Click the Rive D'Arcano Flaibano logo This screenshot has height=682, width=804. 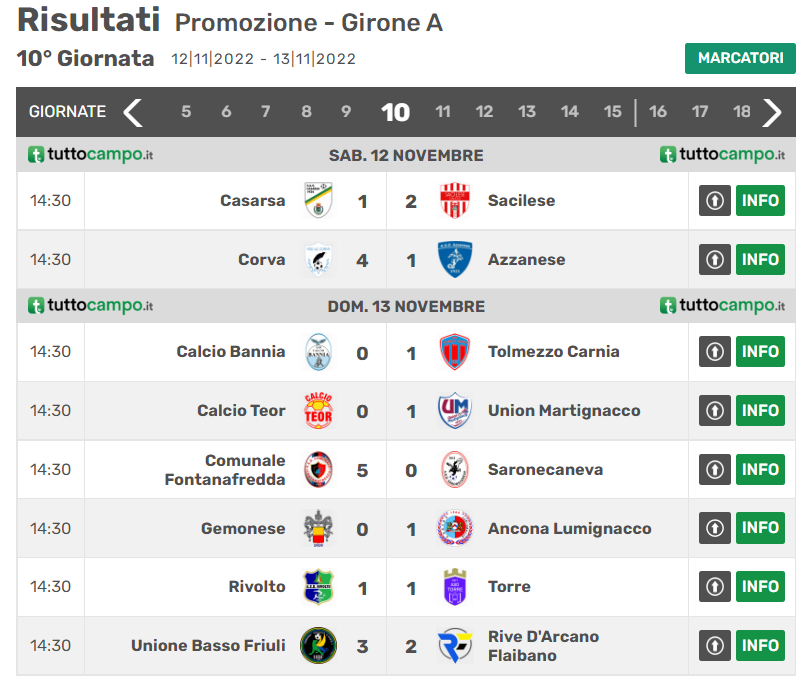tap(456, 646)
